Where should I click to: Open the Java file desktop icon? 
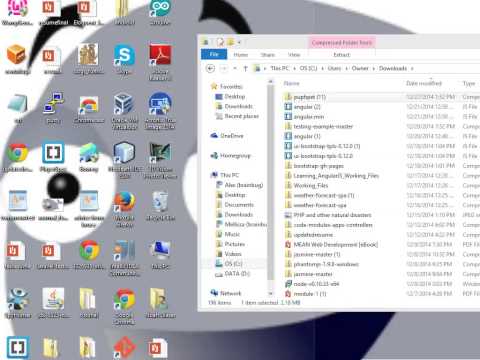click(53, 303)
